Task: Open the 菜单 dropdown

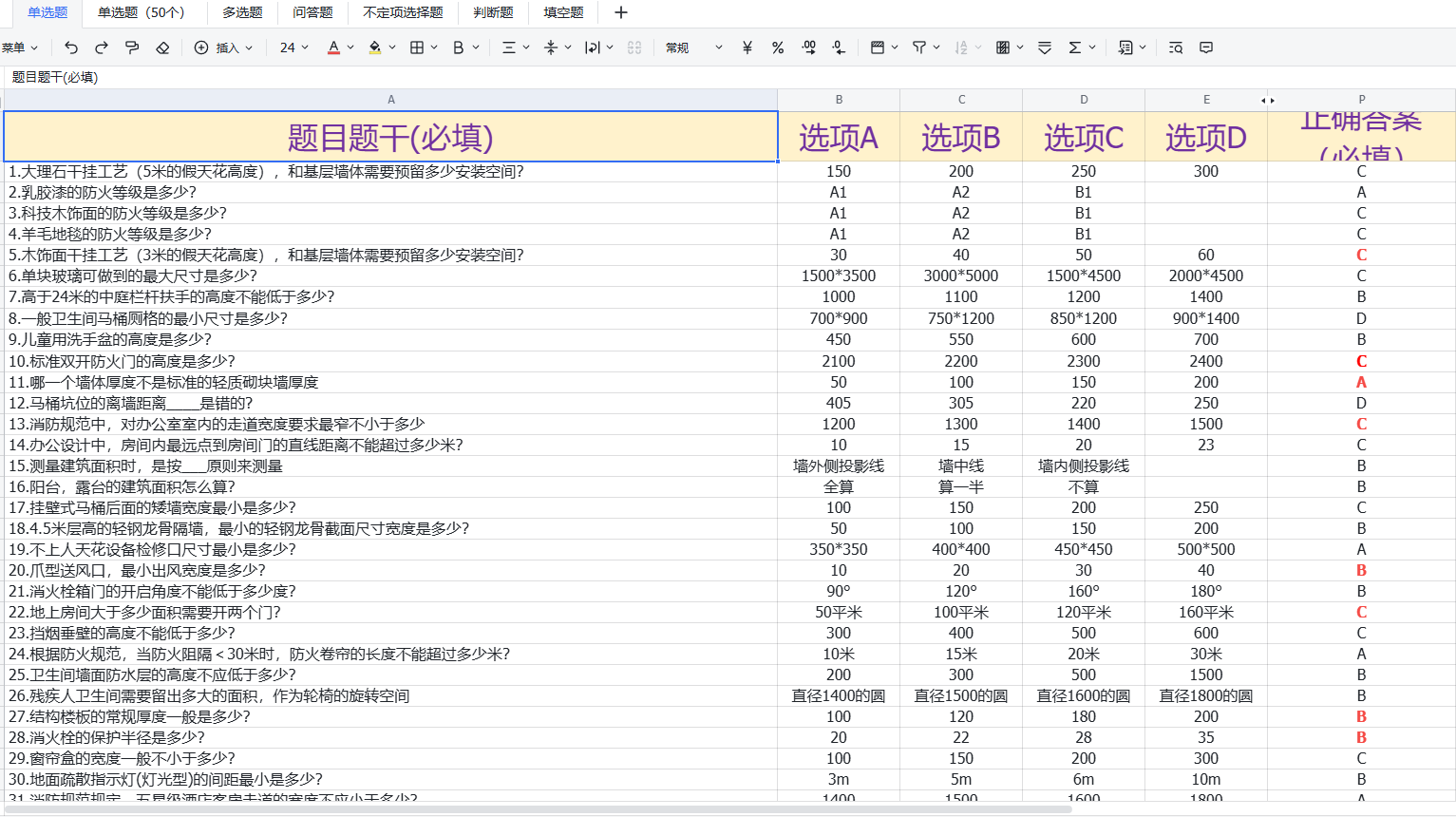Action: pos(20,47)
